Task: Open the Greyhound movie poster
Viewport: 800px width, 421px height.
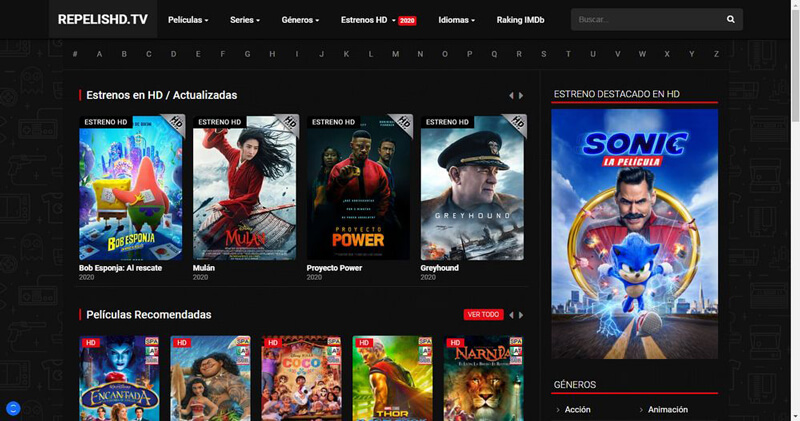Action: coord(472,188)
